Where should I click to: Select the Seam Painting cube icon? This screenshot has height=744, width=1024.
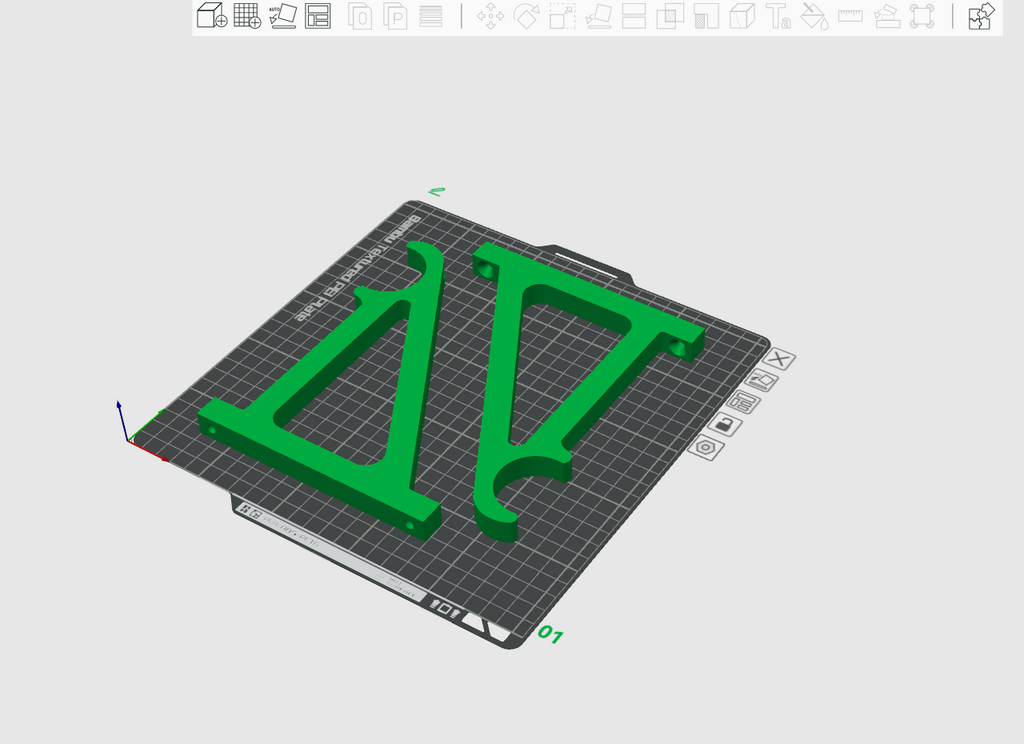pyautogui.click(x=742, y=16)
